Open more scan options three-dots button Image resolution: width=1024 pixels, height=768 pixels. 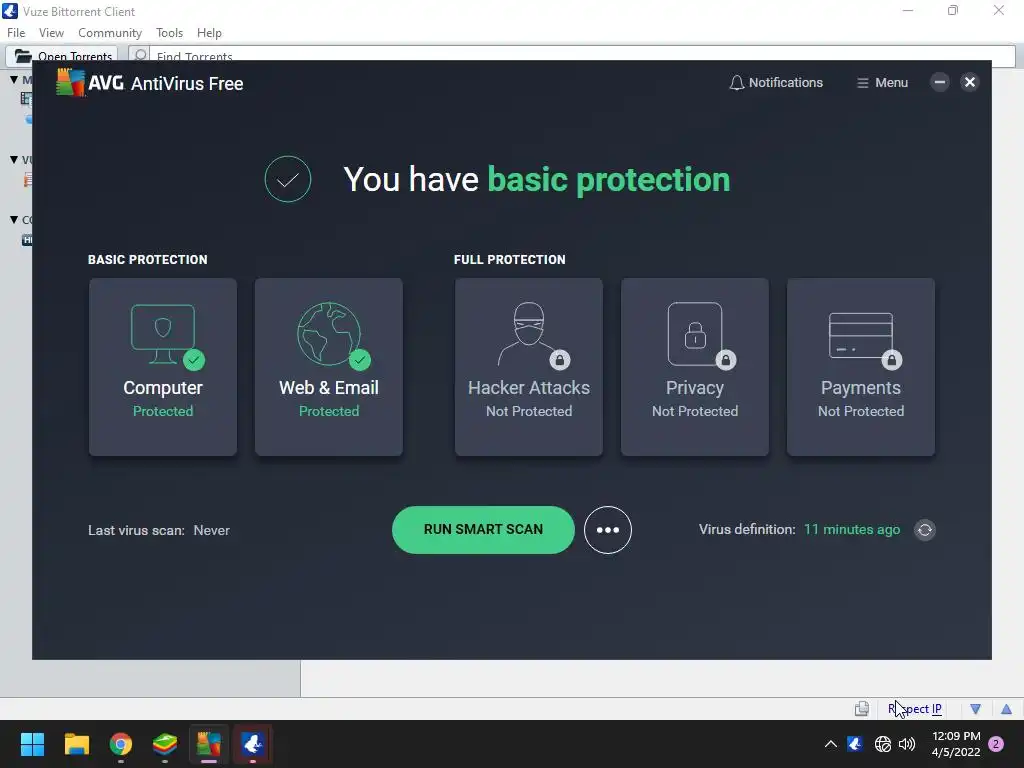coord(608,530)
